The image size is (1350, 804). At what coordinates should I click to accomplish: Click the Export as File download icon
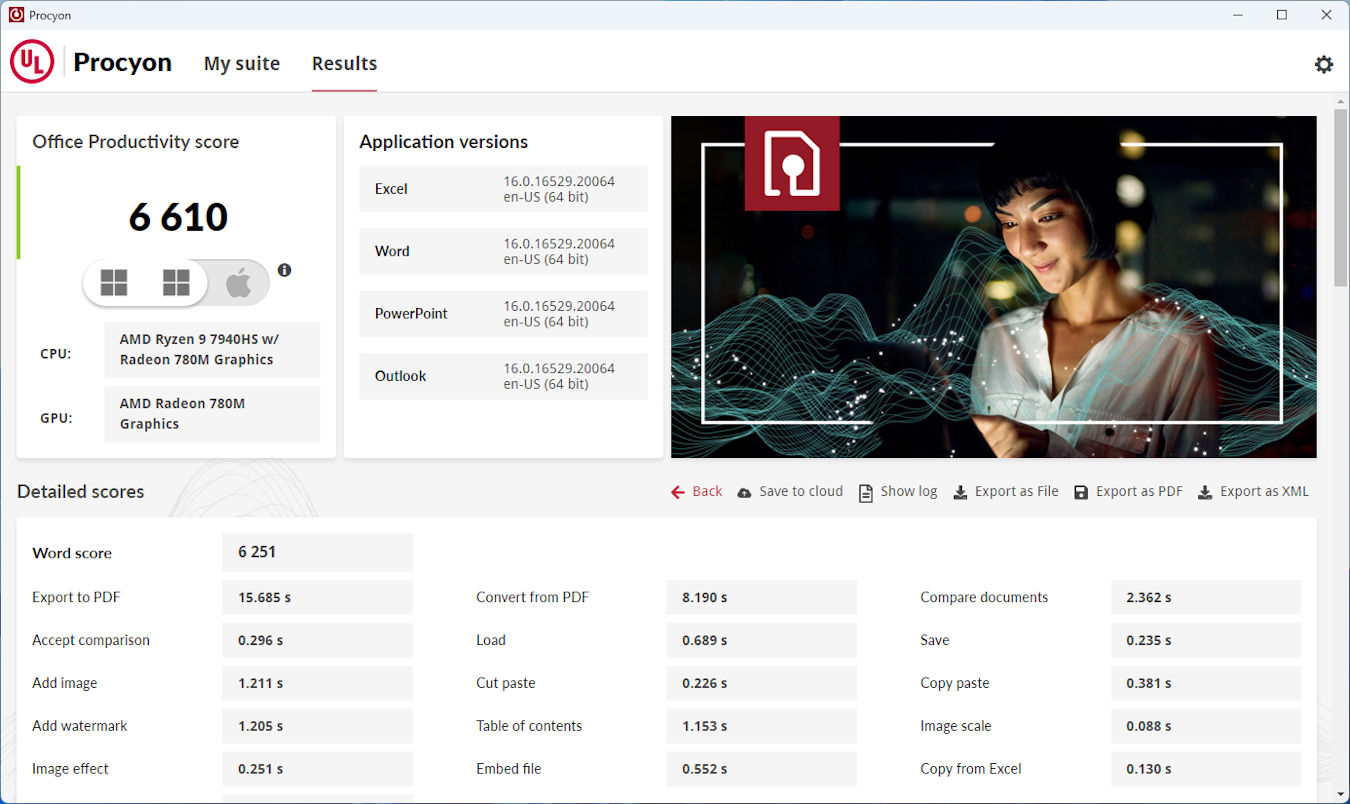(960, 492)
